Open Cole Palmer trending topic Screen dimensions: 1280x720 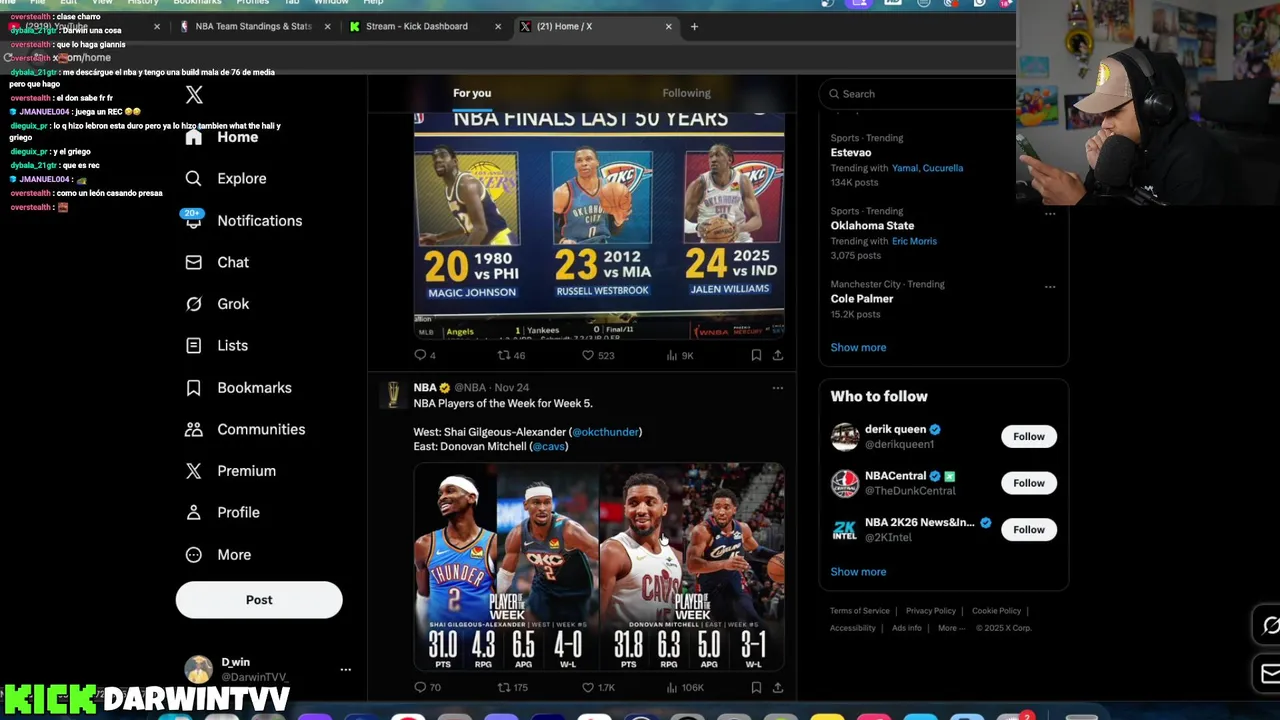click(862, 298)
